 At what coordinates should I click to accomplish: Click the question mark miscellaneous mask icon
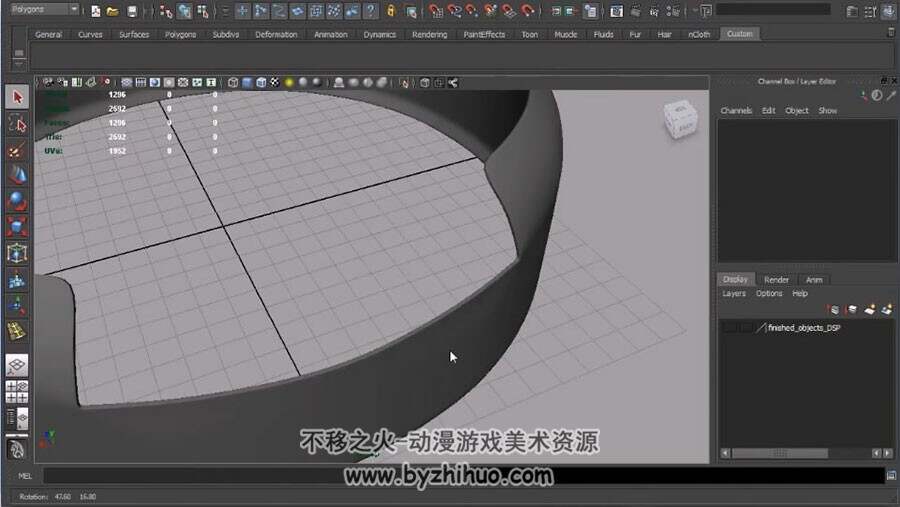[371, 11]
